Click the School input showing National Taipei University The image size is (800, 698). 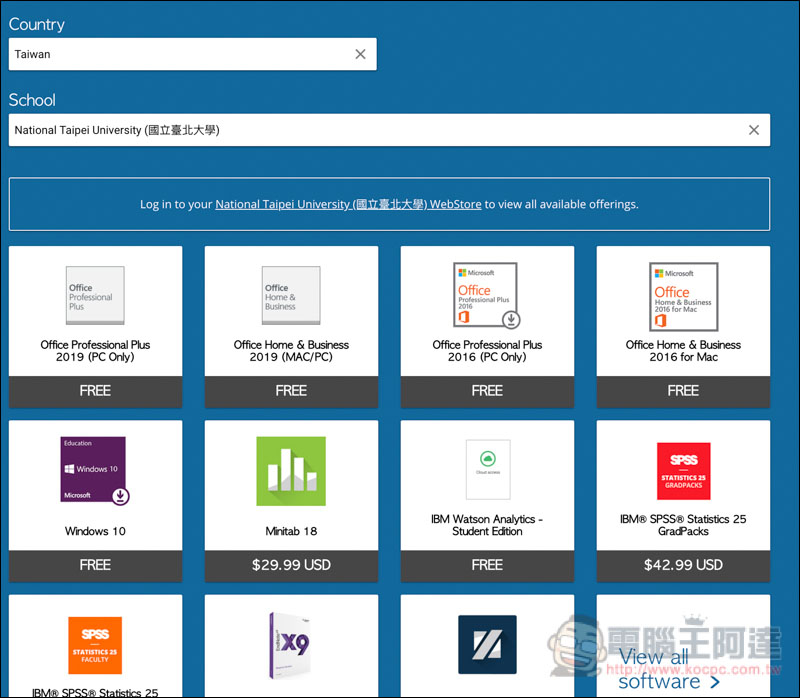pos(389,130)
